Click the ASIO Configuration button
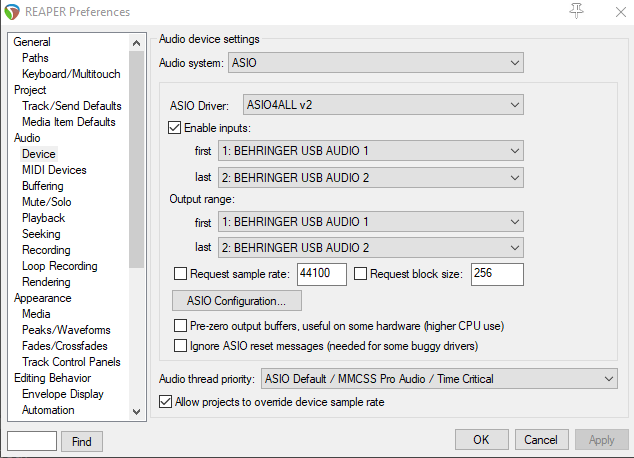The image size is (634, 458). [237, 301]
